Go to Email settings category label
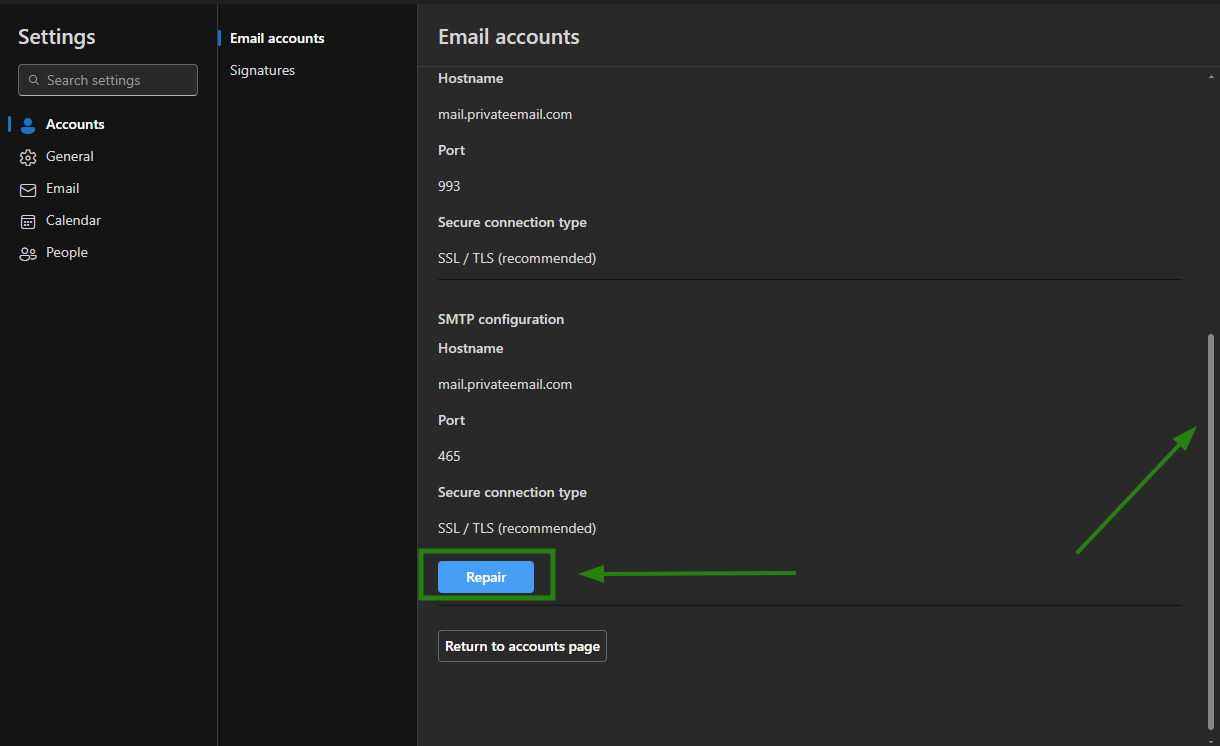Viewport: 1220px width, 746px height. [x=62, y=188]
